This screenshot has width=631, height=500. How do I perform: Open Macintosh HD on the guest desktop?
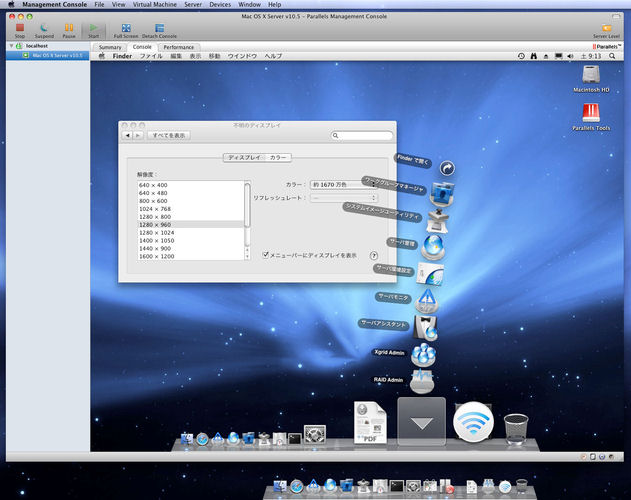(591, 75)
